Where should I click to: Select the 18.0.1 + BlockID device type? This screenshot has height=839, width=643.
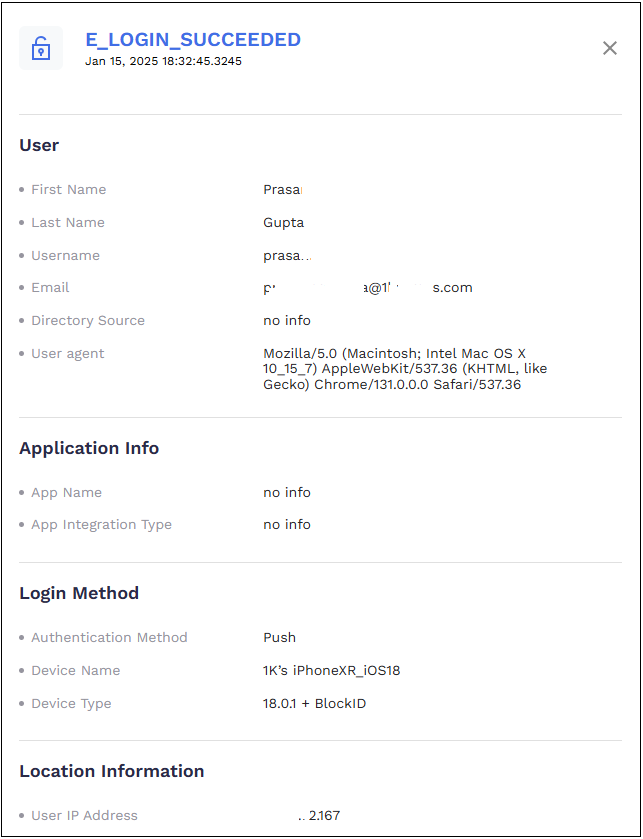click(x=314, y=703)
